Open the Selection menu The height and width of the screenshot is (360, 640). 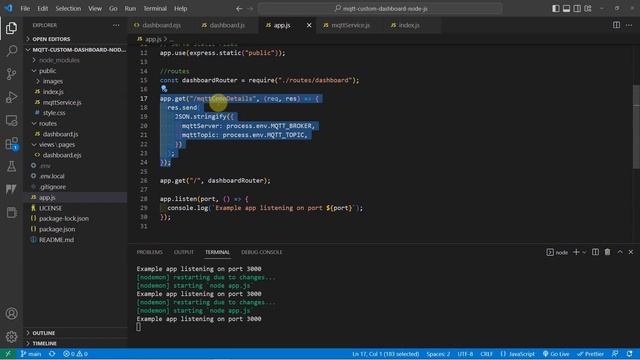coord(68,8)
